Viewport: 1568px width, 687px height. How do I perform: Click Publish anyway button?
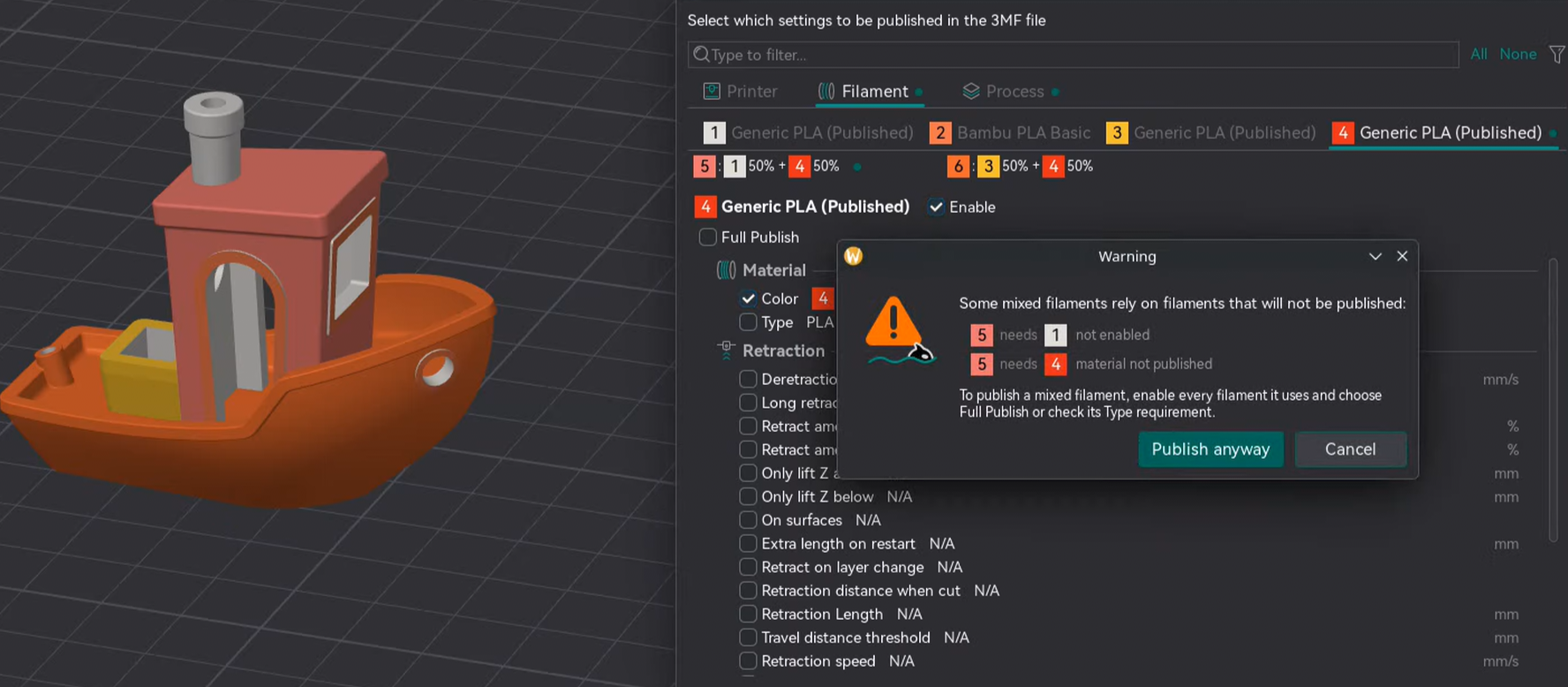click(x=1210, y=449)
